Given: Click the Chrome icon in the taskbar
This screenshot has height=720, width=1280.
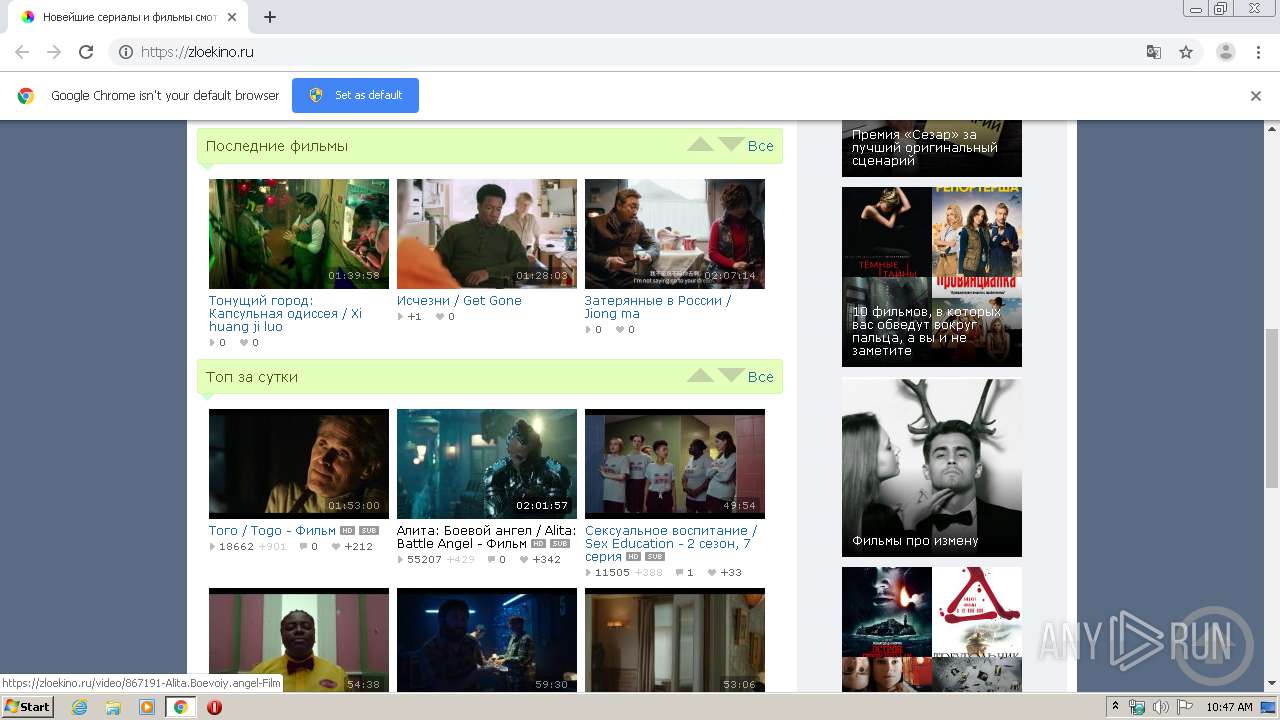Looking at the screenshot, I should click(x=180, y=707).
